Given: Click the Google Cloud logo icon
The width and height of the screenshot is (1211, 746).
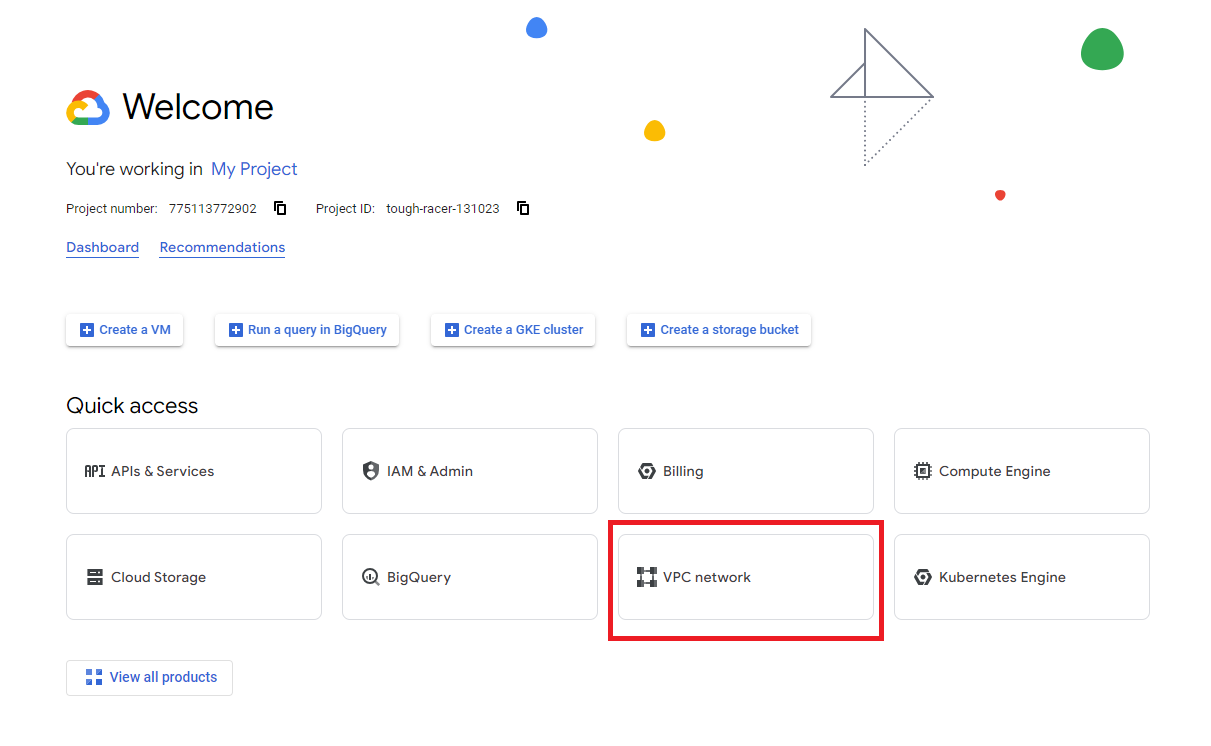Looking at the screenshot, I should 88,107.
